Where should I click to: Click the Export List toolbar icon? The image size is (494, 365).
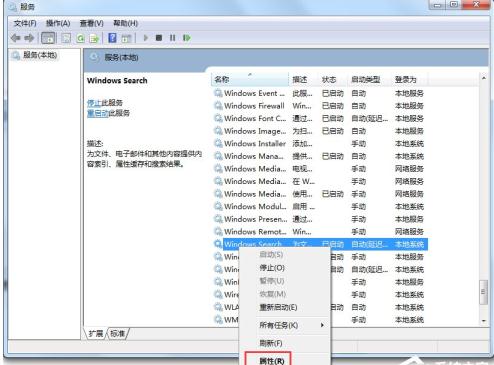click(94, 38)
